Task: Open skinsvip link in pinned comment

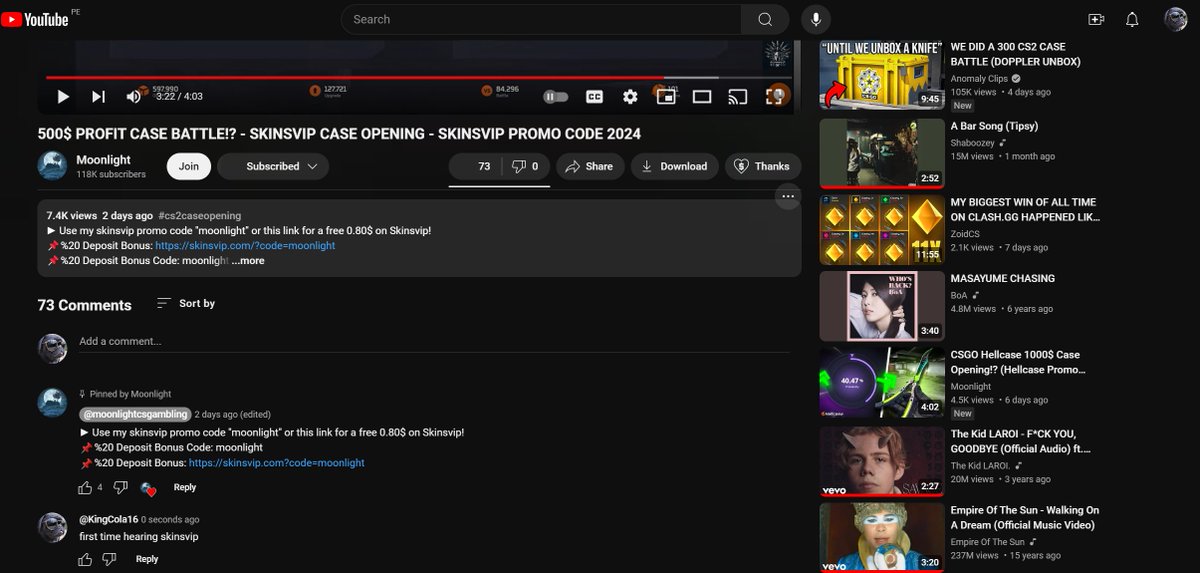Action: pos(277,463)
